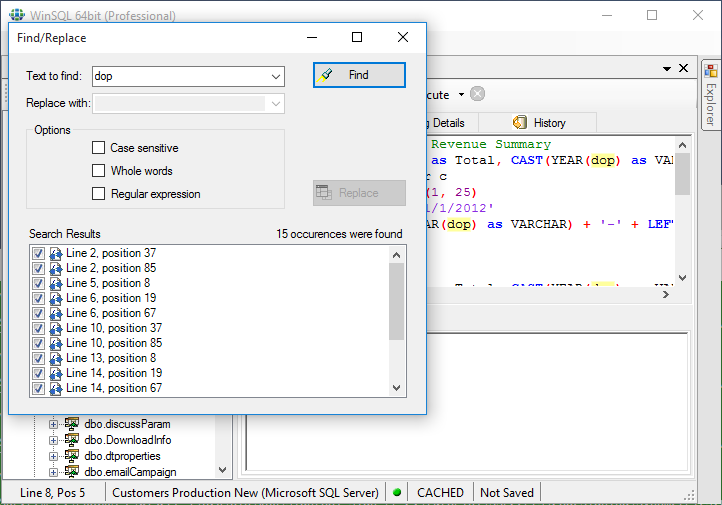Uncheck the Line 2, position 37 result
Screen dimensions: 722x505
[x=38, y=253]
